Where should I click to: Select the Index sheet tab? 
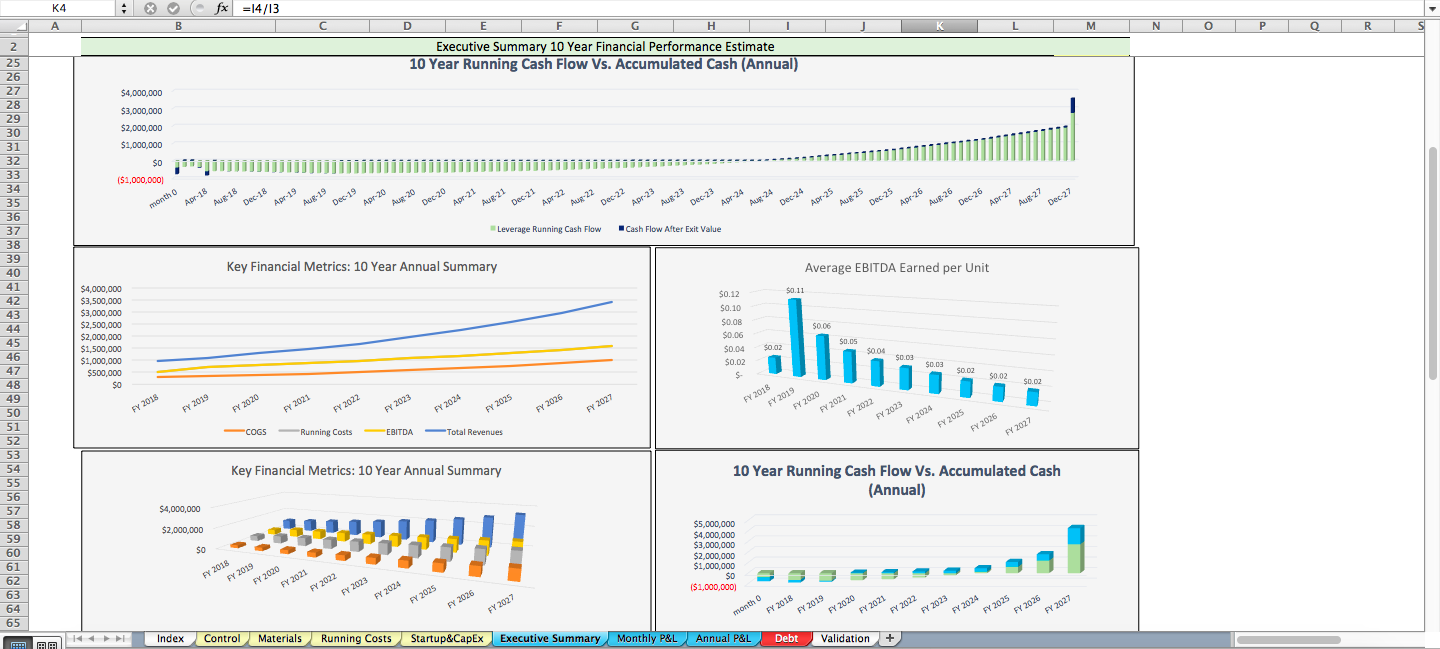(x=169, y=637)
